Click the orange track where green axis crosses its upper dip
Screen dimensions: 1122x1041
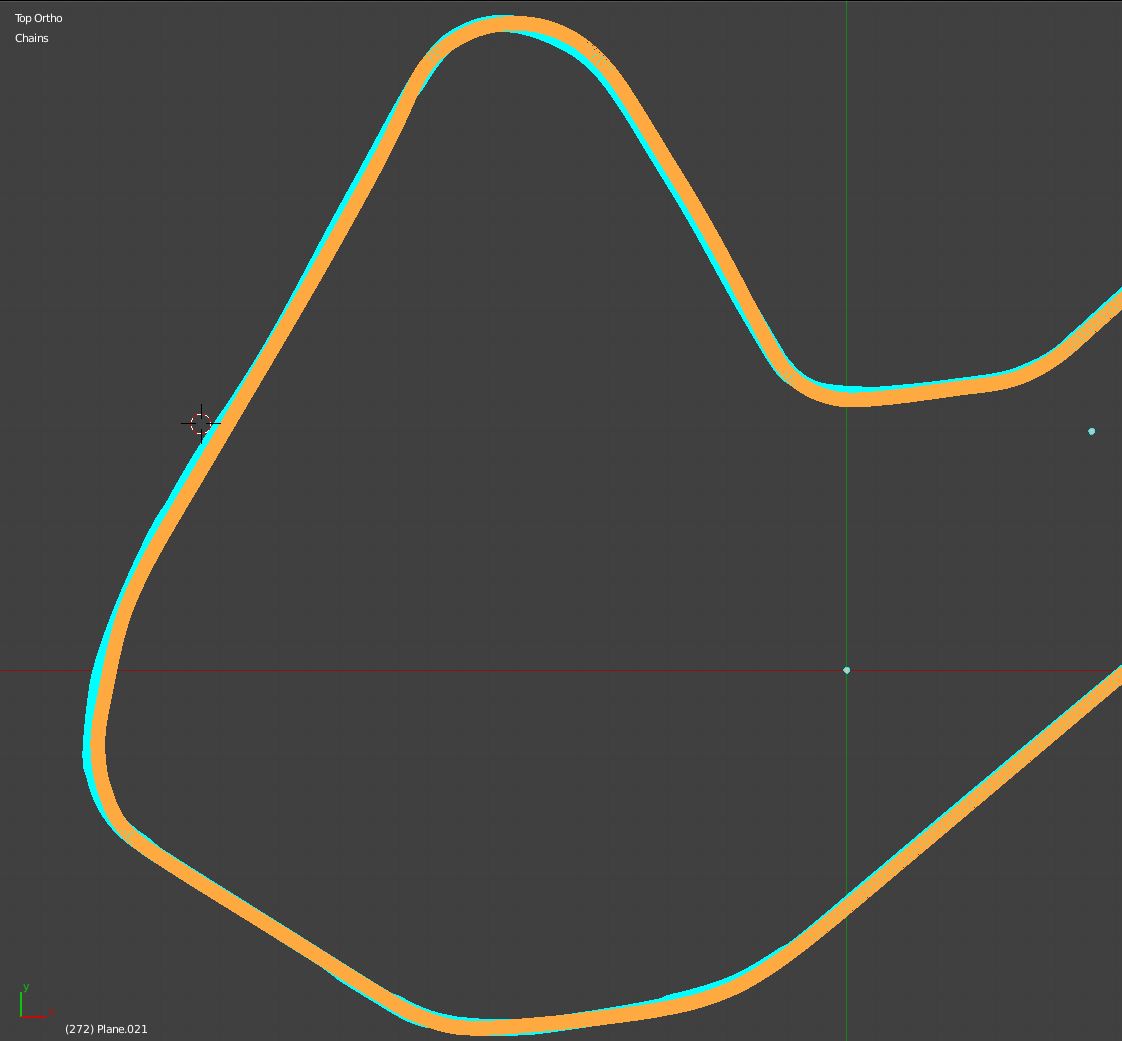(x=846, y=397)
